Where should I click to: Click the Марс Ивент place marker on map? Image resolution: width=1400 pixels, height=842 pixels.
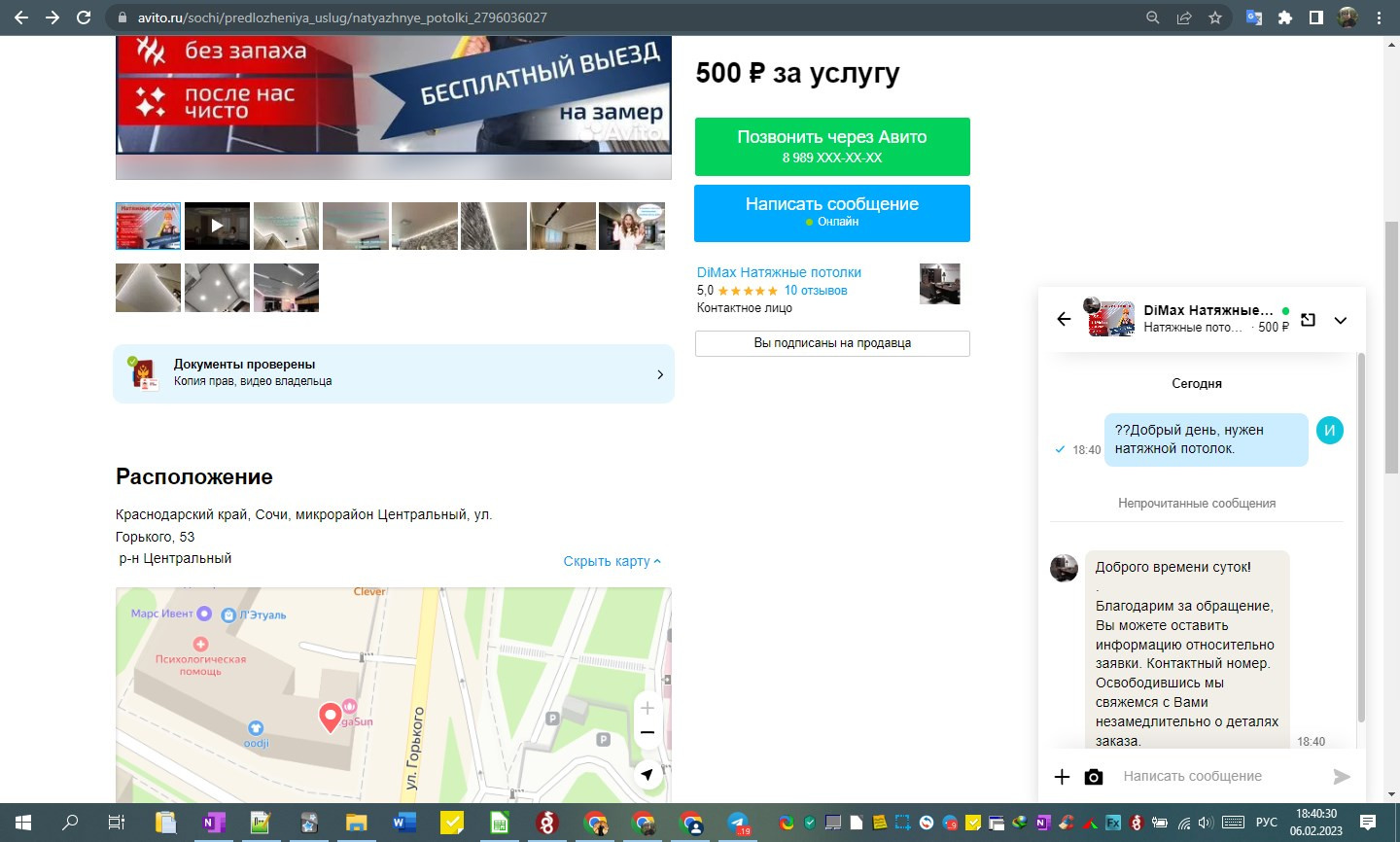(203, 614)
